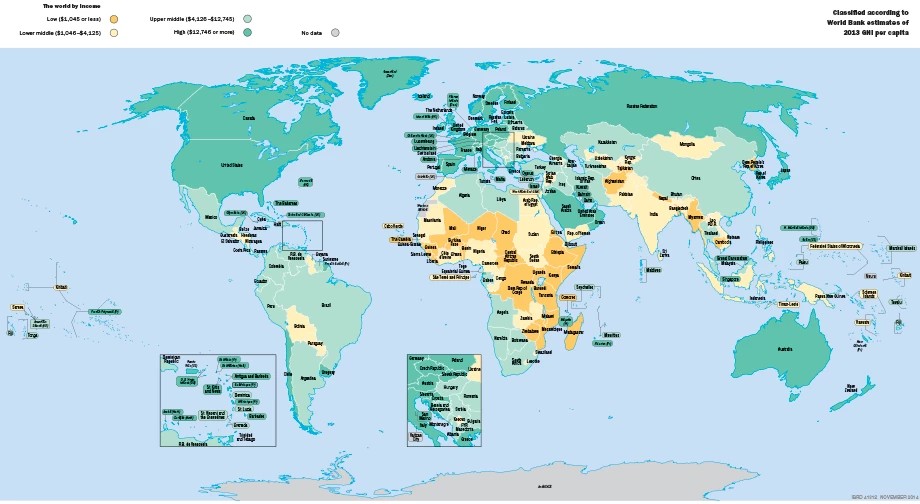Viewport: 920px width, 504px height.
Task: Click the Madagascar label
Action: [573, 333]
